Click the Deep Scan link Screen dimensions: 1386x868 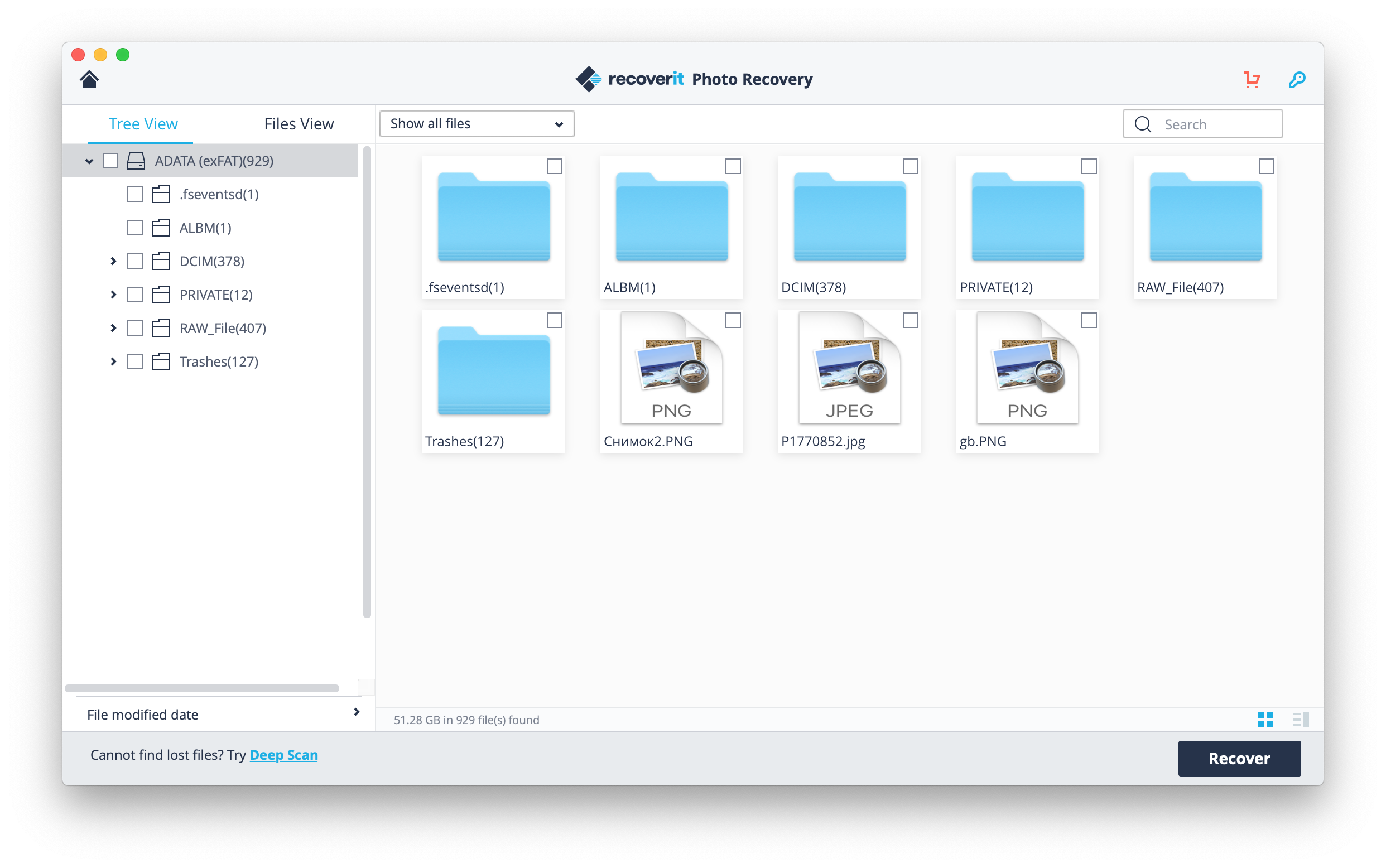click(x=283, y=755)
